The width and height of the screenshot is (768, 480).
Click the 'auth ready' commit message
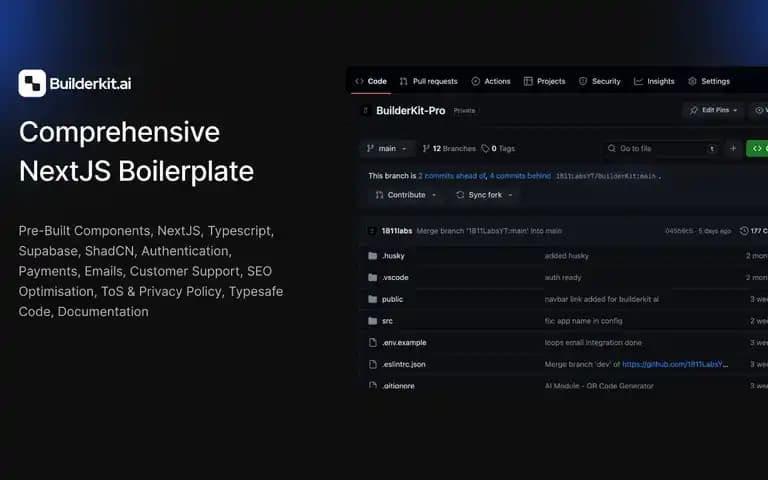(563, 277)
